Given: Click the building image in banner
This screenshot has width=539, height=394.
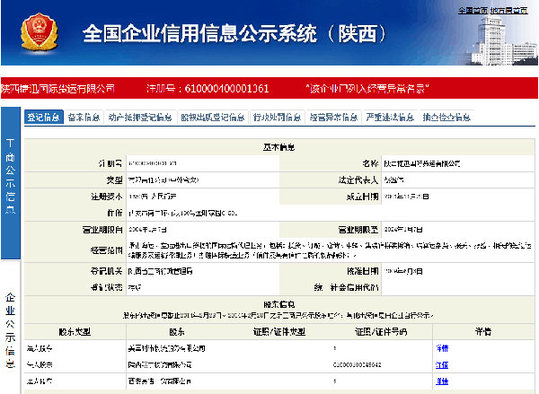Looking at the screenshot, I should pyautogui.click(x=503, y=41).
